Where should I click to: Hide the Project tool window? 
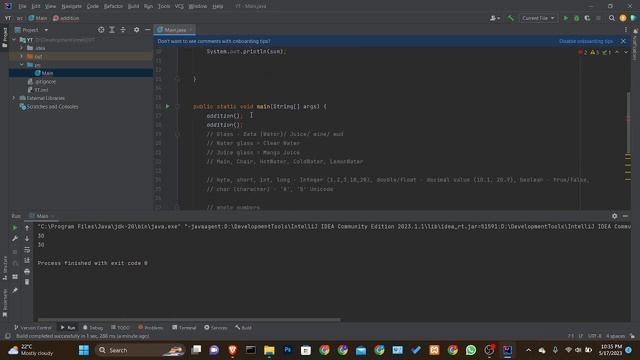click(147, 30)
